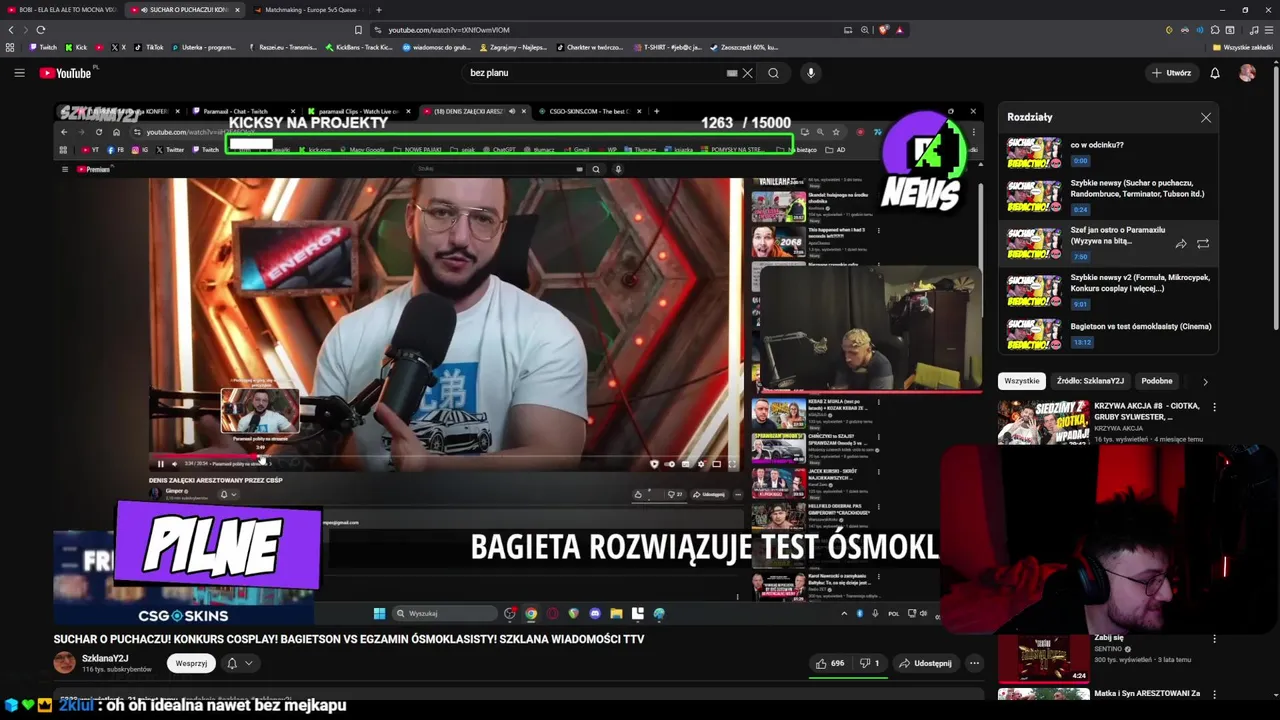The height and width of the screenshot is (720, 1280).
Task: Open options menu for 'Zabij się' video
Action: pyautogui.click(x=1214, y=638)
